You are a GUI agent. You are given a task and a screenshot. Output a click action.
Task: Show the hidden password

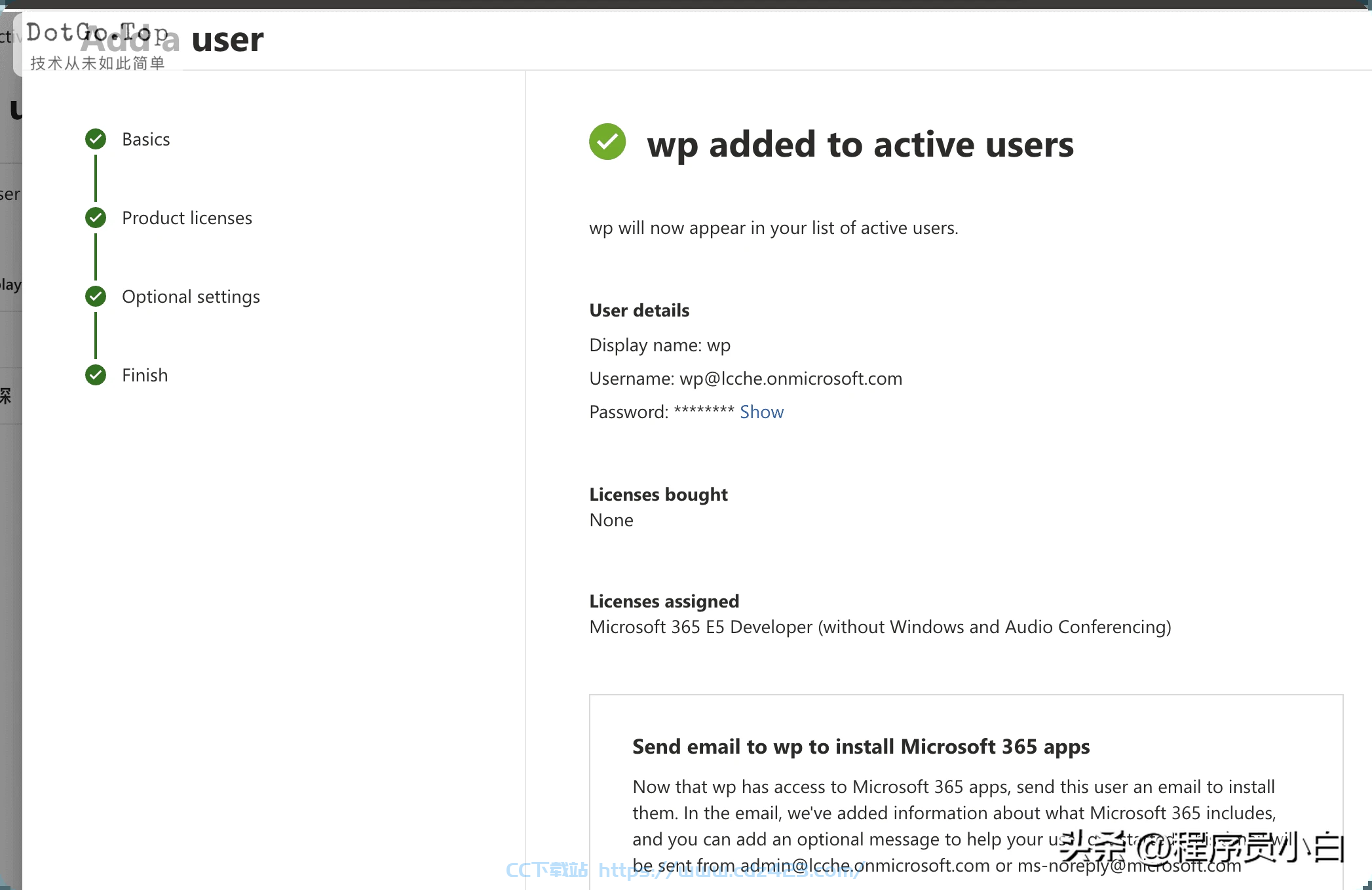[761, 412]
